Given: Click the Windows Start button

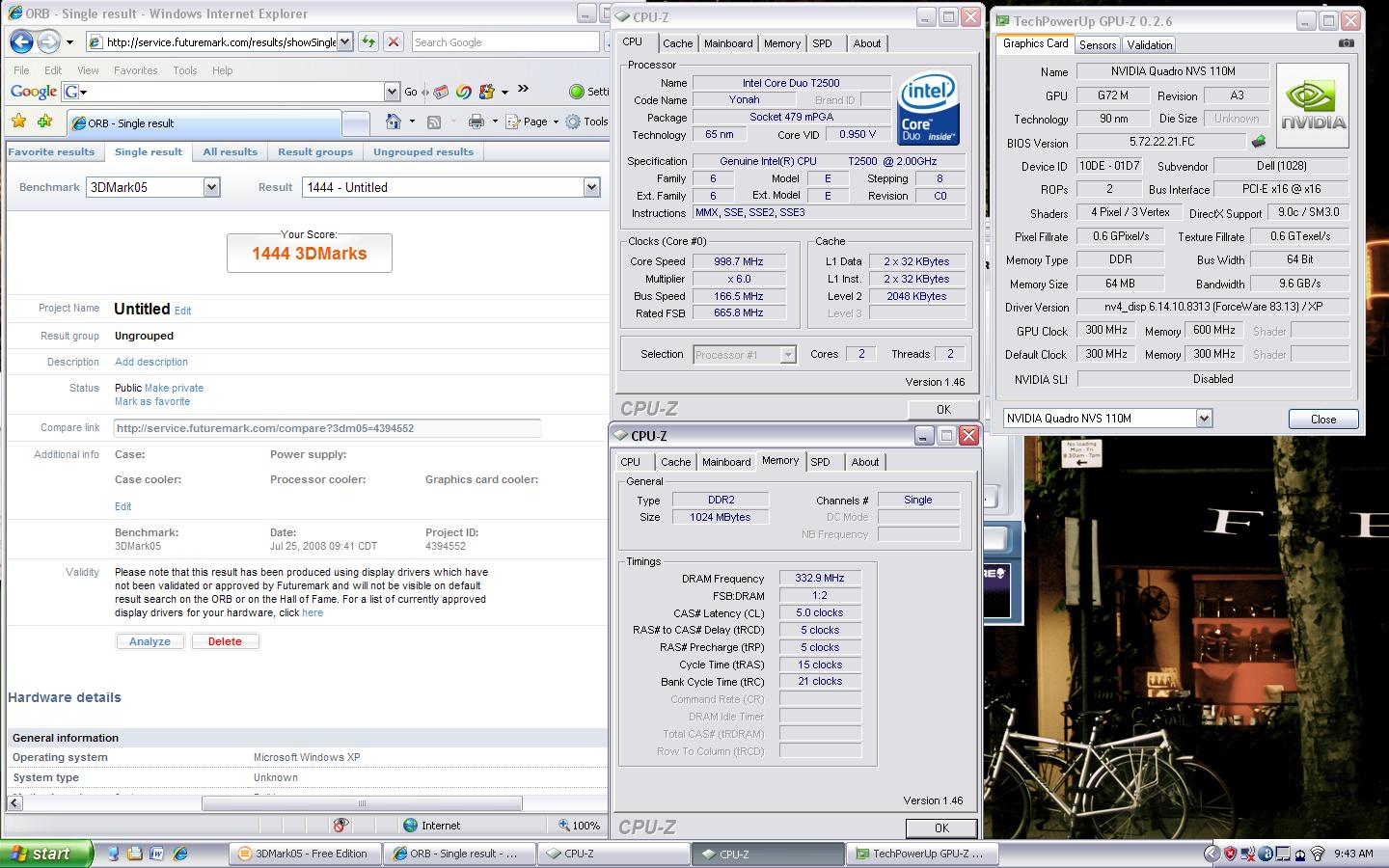Looking at the screenshot, I should pyautogui.click(x=47, y=854).
